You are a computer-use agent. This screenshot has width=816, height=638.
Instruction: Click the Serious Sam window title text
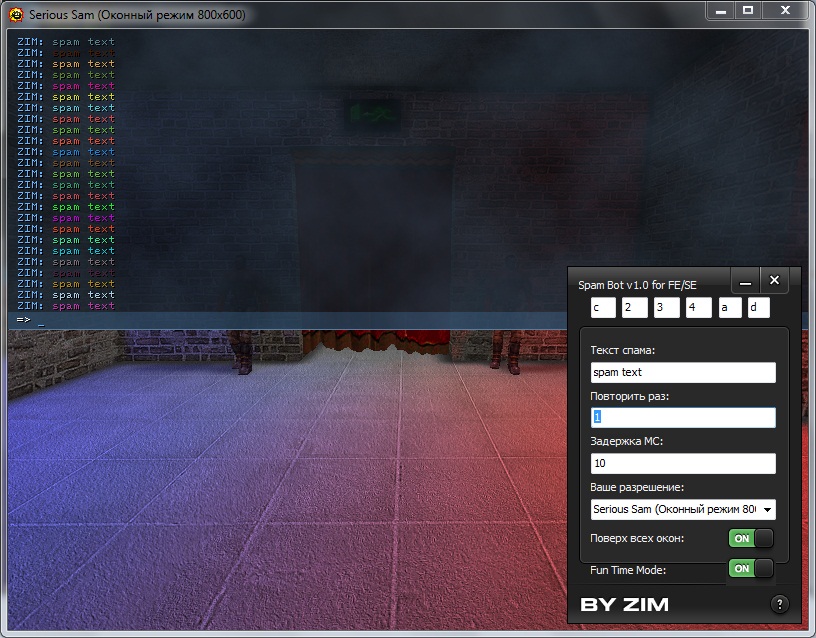[137, 15]
